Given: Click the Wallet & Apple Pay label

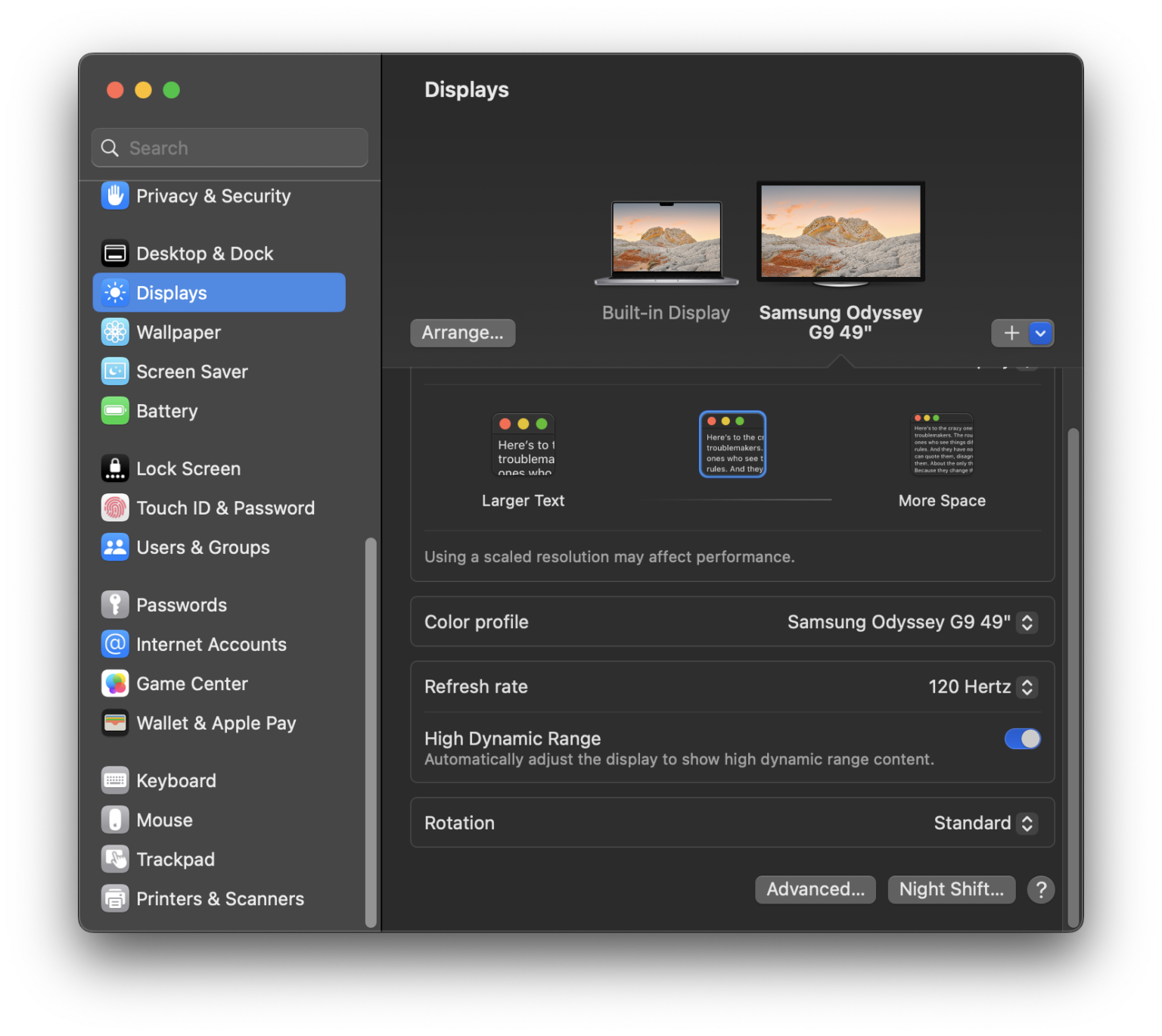Looking at the screenshot, I should pyautogui.click(x=216, y=723).
